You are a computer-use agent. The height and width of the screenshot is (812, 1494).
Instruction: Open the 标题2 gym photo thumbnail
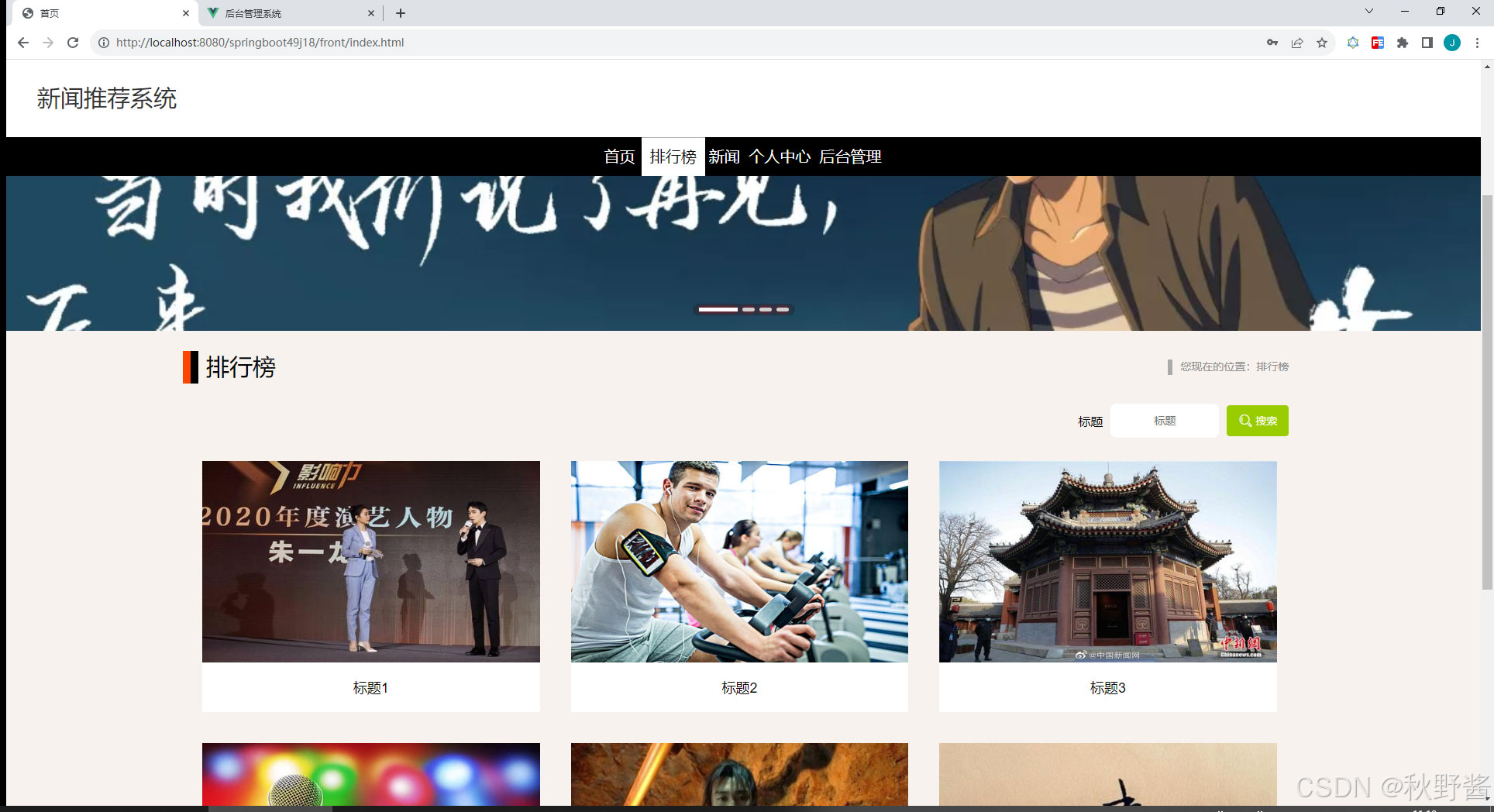(739, 562)
